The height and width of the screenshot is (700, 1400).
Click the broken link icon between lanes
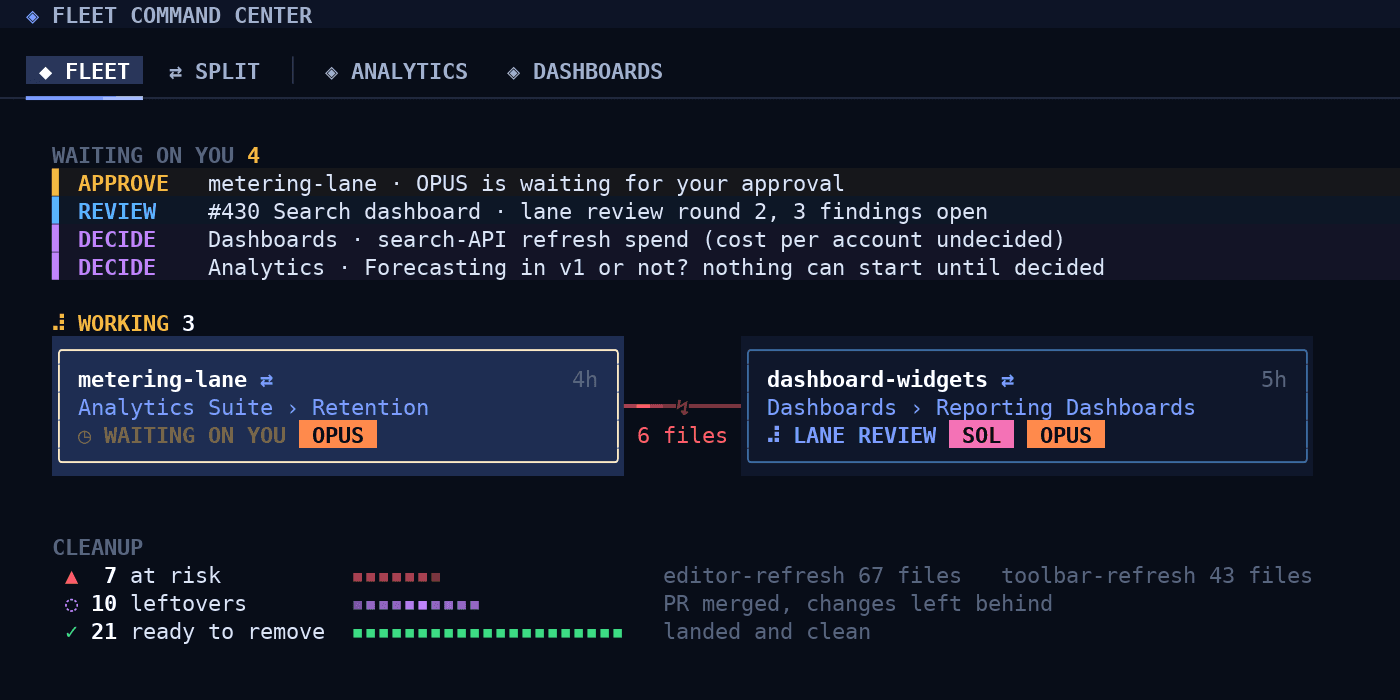point(683,406)
